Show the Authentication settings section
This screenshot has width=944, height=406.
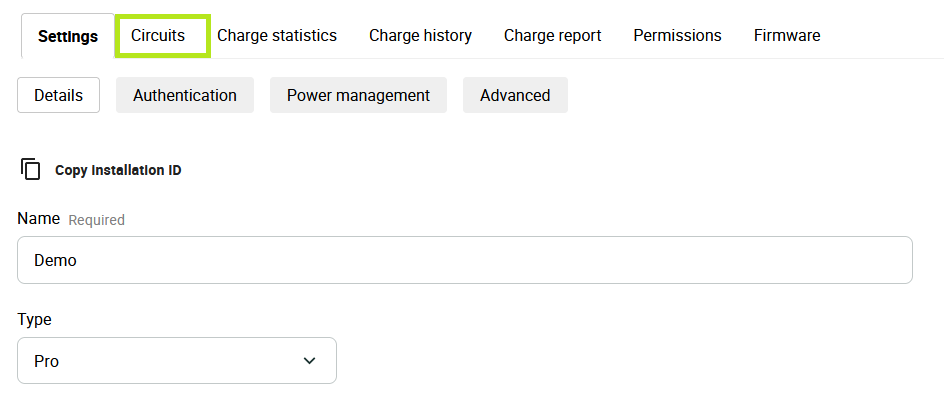185,95
